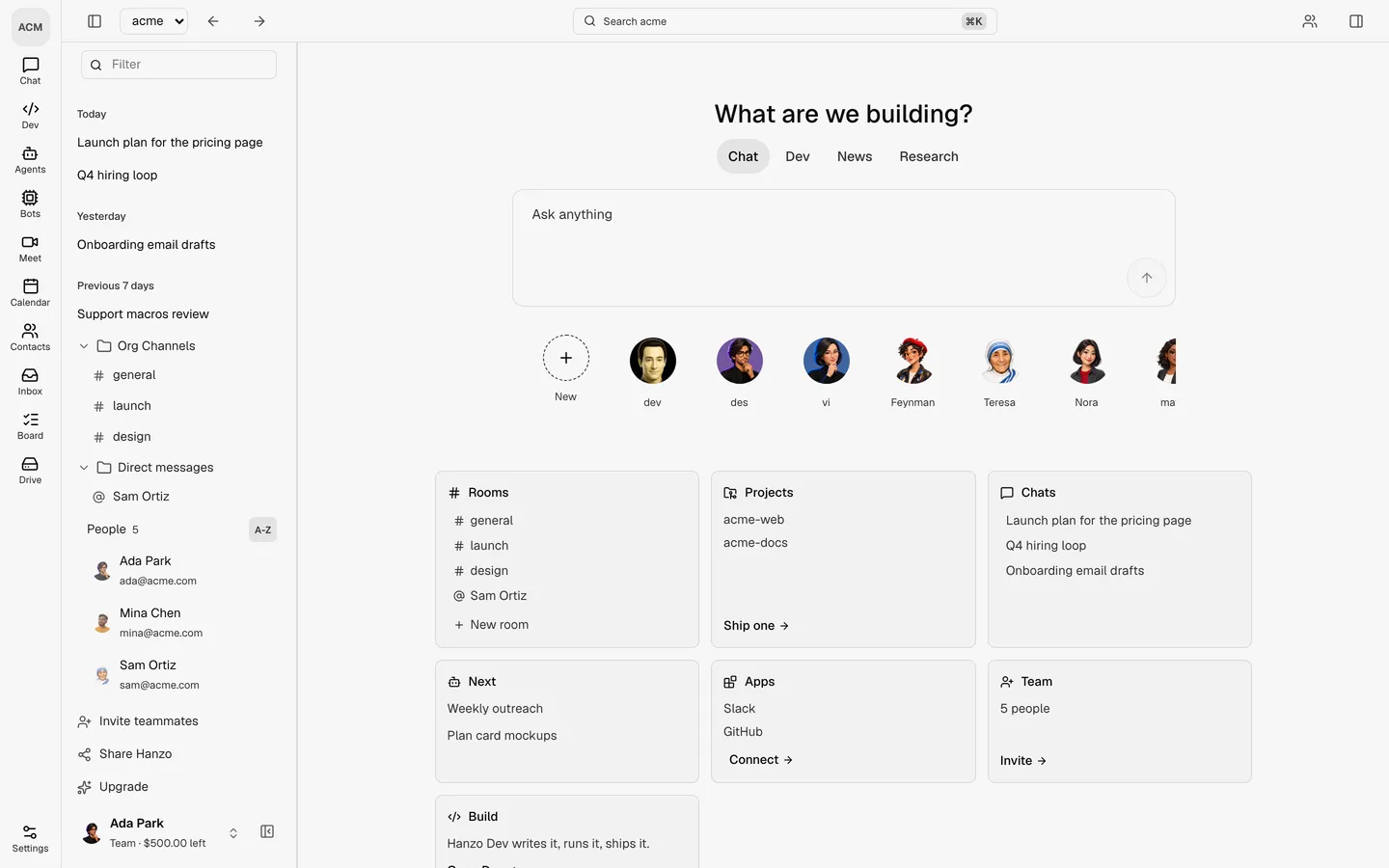1389x868 pixels.
Task: Open the Chat section in left rail
Action: [x=30, y=71]
